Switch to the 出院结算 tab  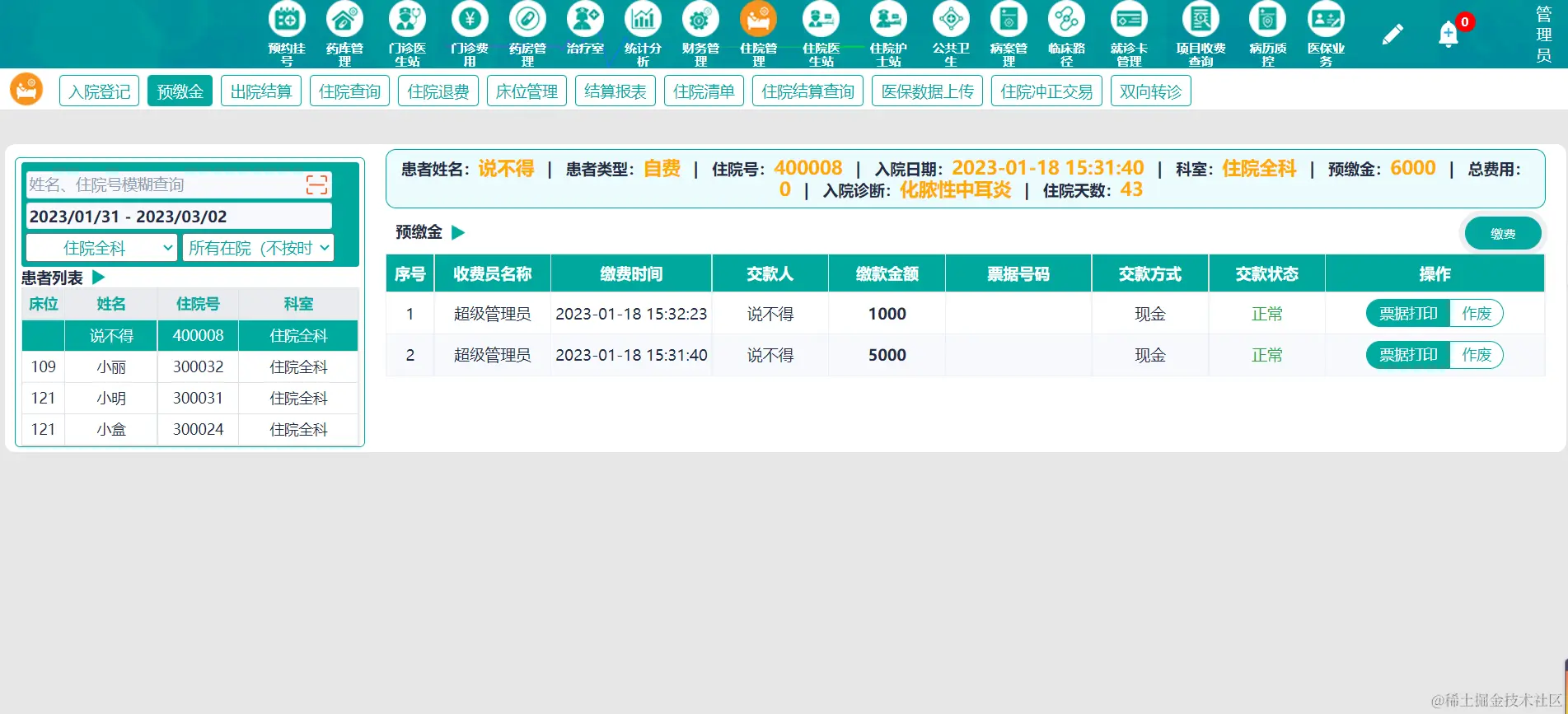[x=261, y=91]
